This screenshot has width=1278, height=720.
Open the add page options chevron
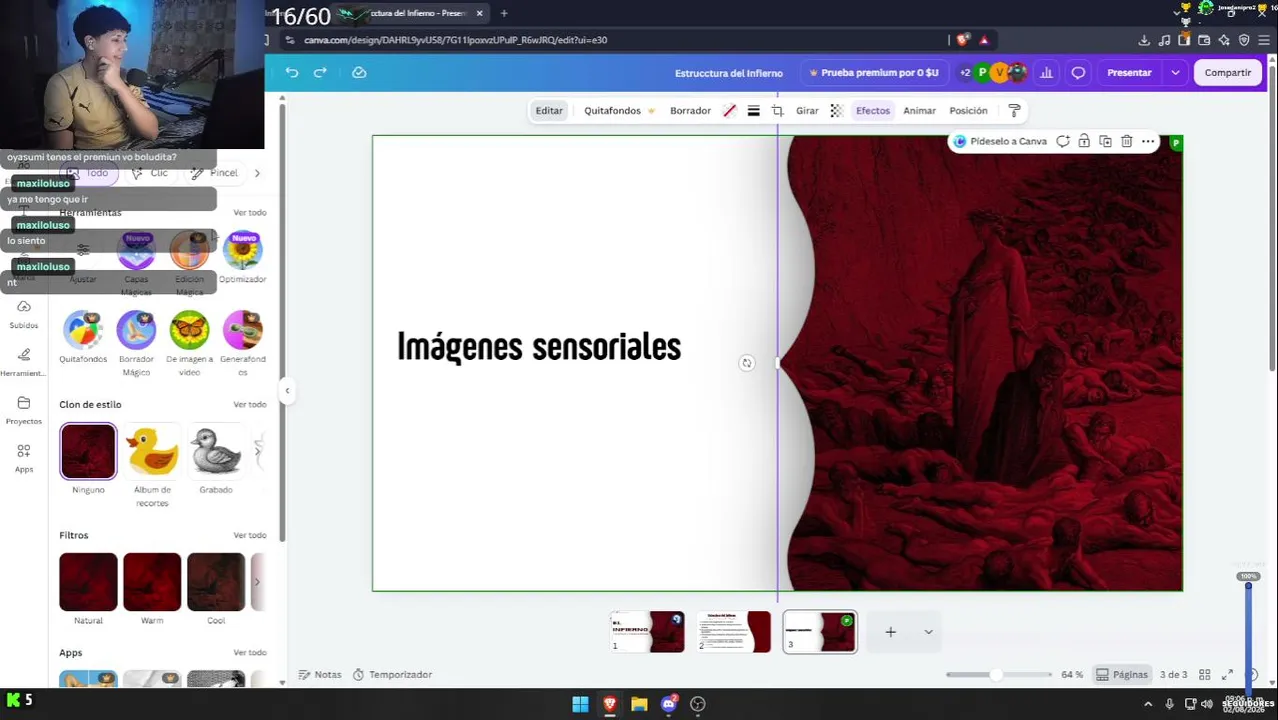928,632
